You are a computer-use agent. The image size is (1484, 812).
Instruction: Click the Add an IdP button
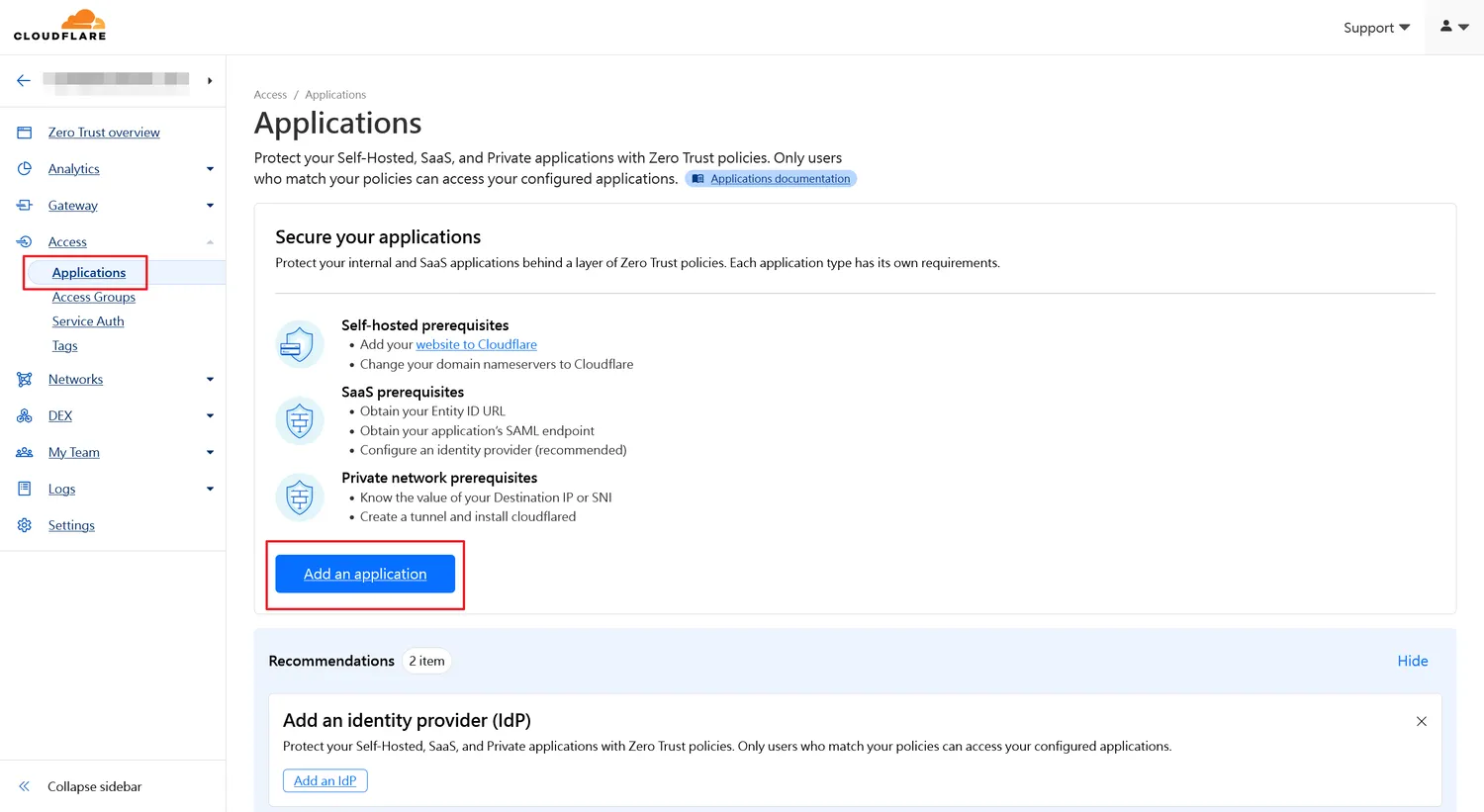pyautogui.click(x=325, y=780)
